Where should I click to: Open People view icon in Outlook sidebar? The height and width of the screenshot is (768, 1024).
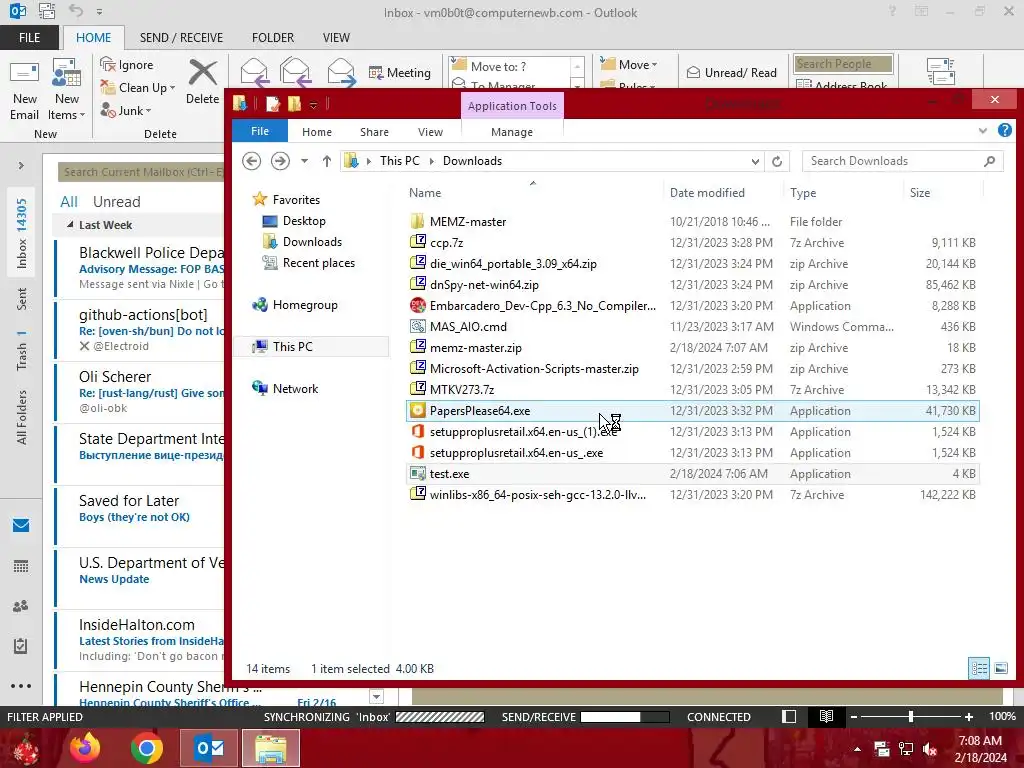click(21, 606)
